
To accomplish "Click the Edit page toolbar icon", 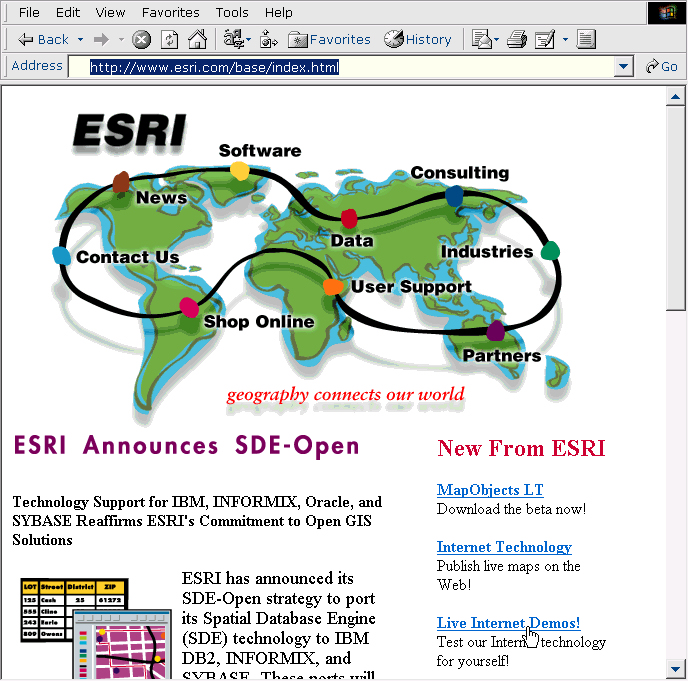I will click(x=545, y=39).
